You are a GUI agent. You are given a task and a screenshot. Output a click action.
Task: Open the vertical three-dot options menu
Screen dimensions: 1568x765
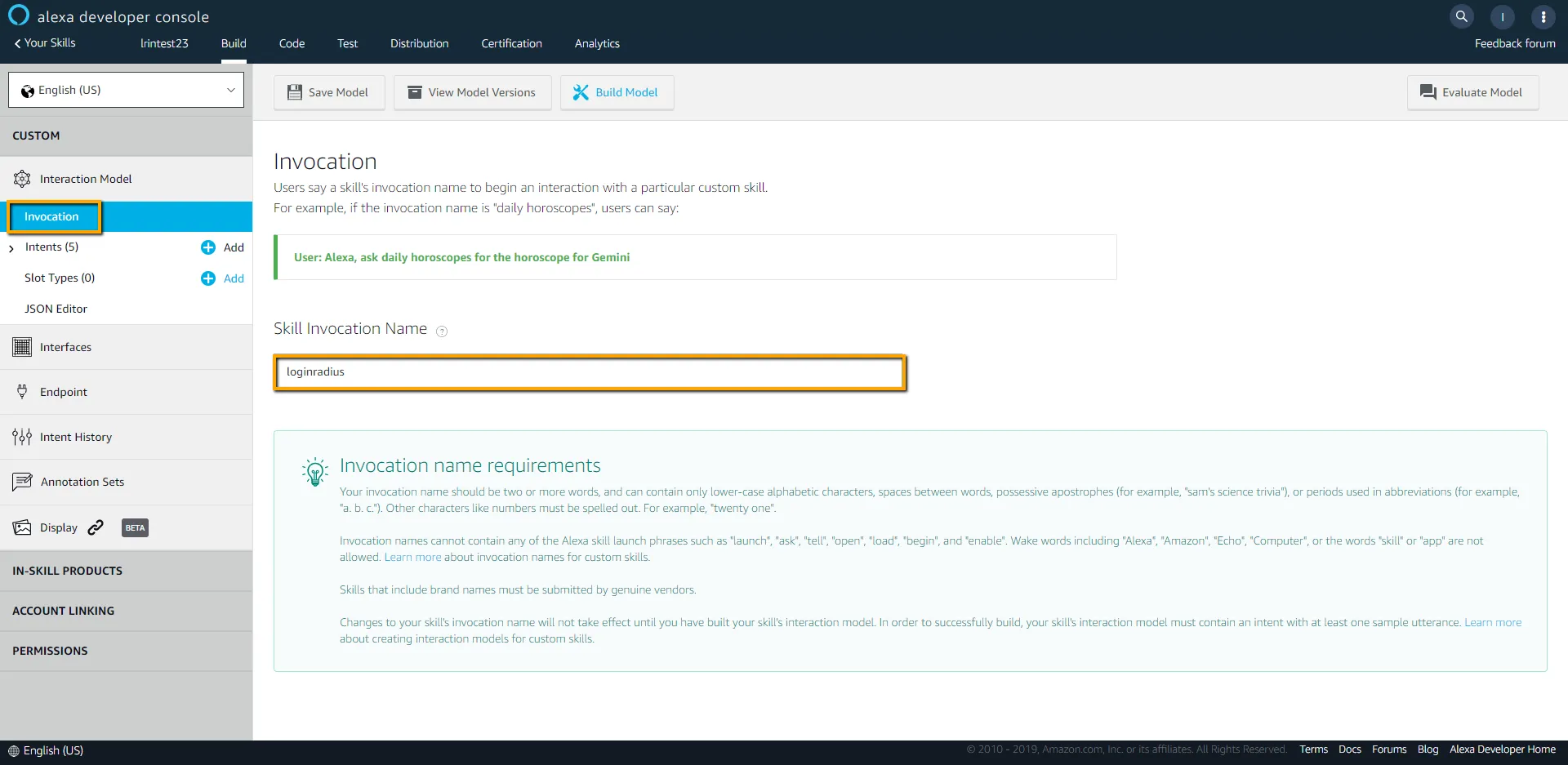click(1543, 16)
